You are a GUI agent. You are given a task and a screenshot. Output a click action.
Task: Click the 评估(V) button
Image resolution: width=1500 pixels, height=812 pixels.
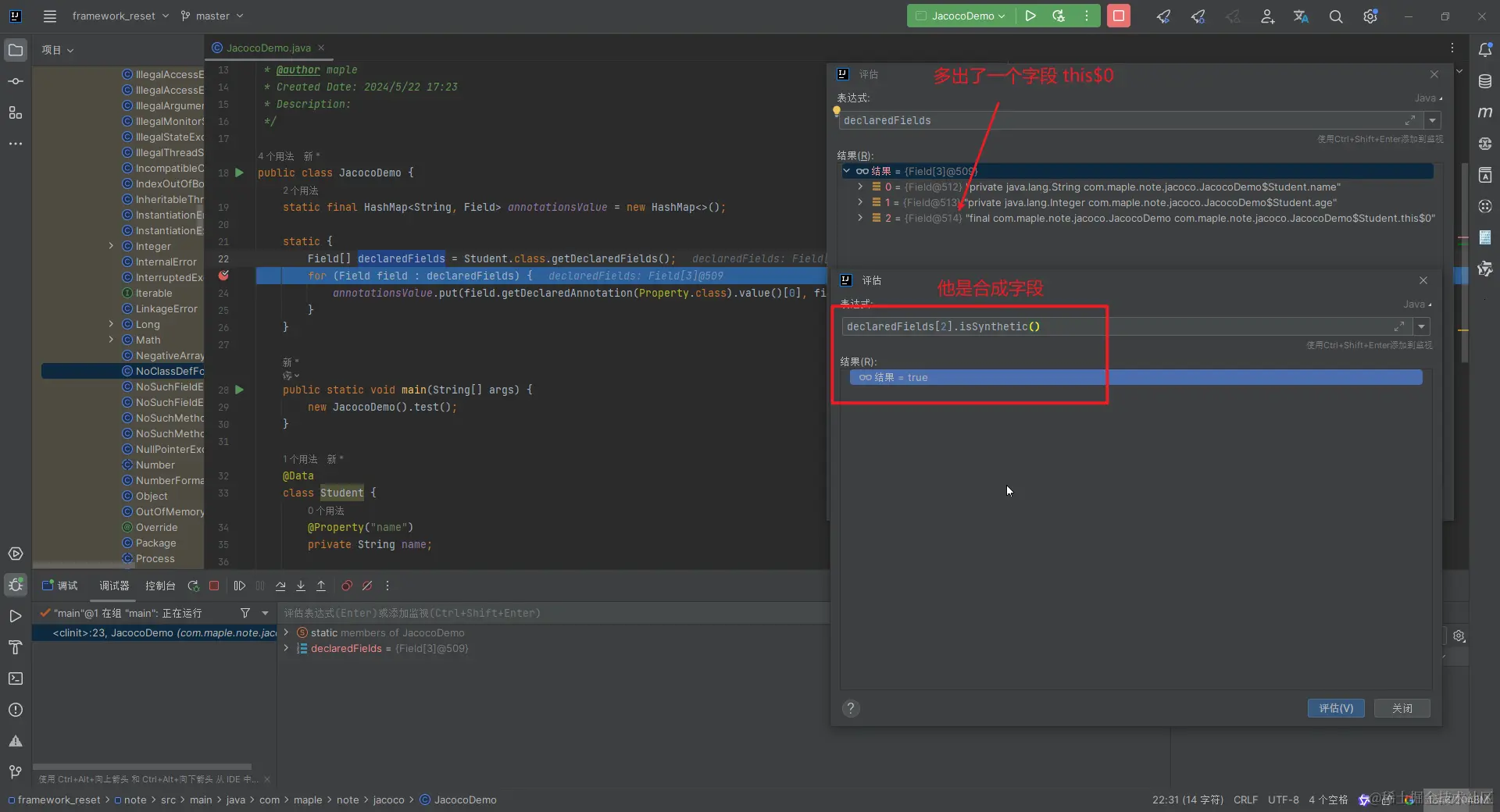pyautogui.click(x=1336, y=708)
